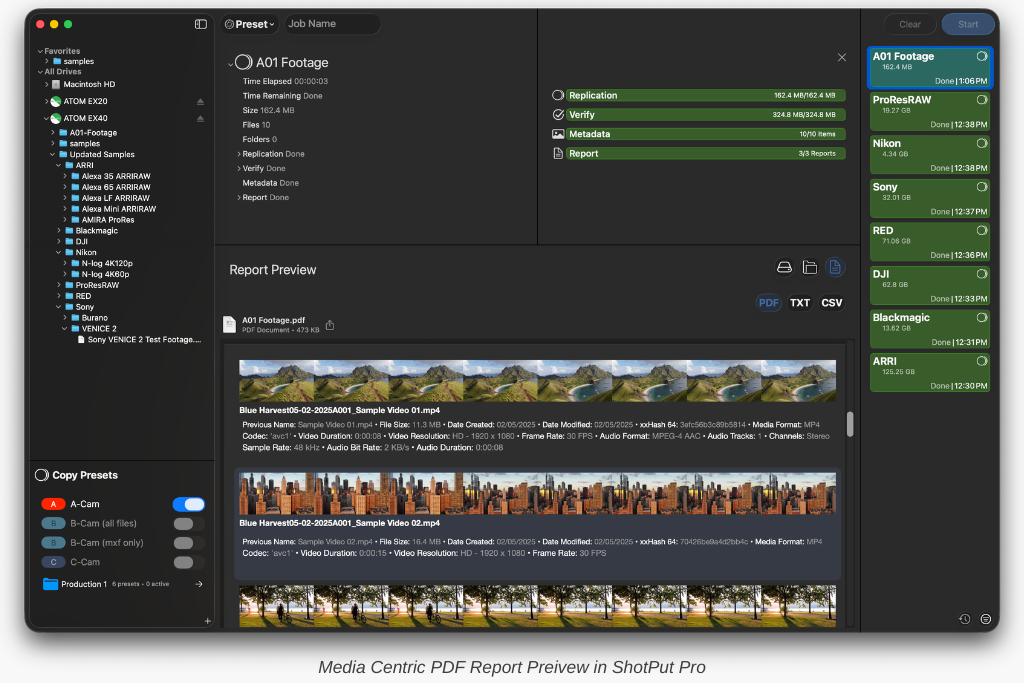This screenshot has height=683, width=1024.
Task: Toggle the sidebar panel icon
Action: [x=201, y=24]
